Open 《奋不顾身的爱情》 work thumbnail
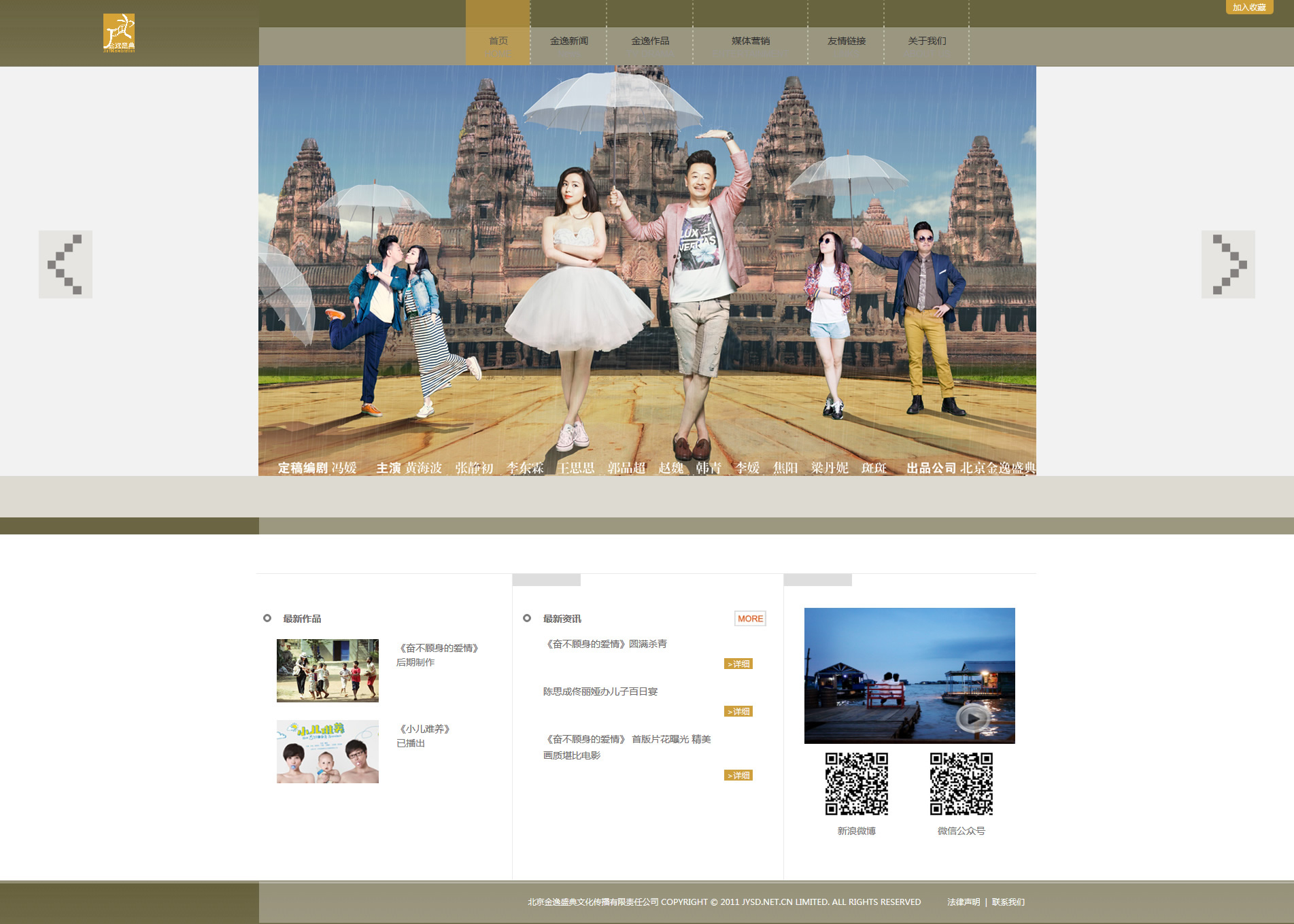Viewport: 1294px width, 924px height. 328,670
